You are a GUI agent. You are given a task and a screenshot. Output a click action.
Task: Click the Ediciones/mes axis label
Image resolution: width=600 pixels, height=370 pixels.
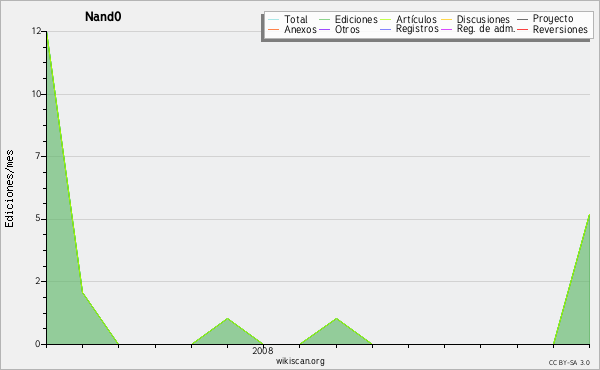(x=9, y=189)
